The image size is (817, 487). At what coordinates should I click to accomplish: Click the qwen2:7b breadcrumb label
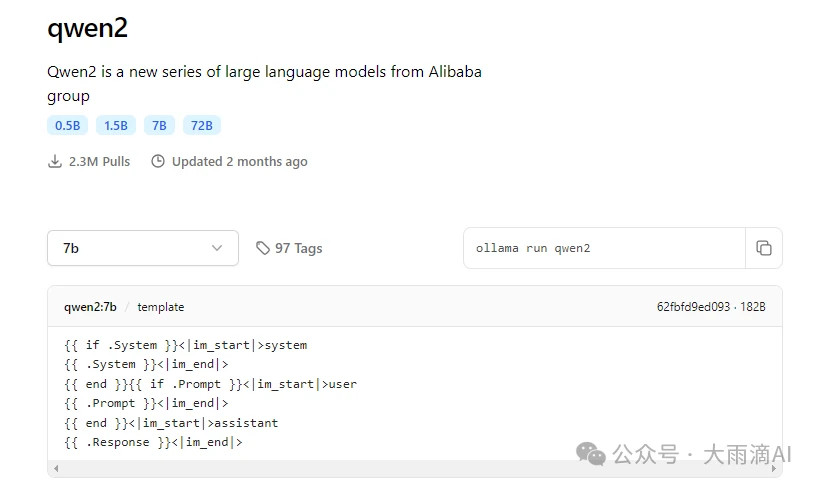coord(90,307)
